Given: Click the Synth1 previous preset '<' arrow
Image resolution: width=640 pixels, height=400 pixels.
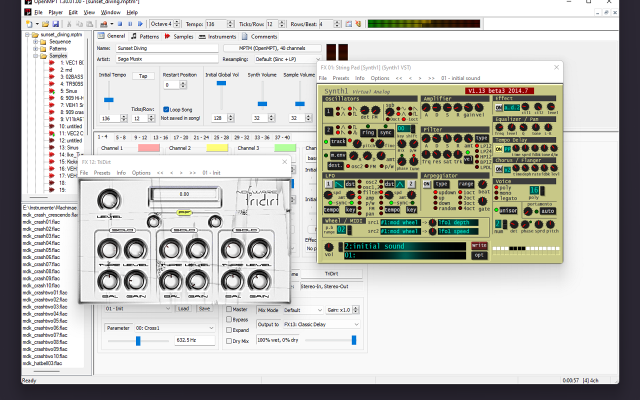Looking at the screenshot, I should [410, 78].
